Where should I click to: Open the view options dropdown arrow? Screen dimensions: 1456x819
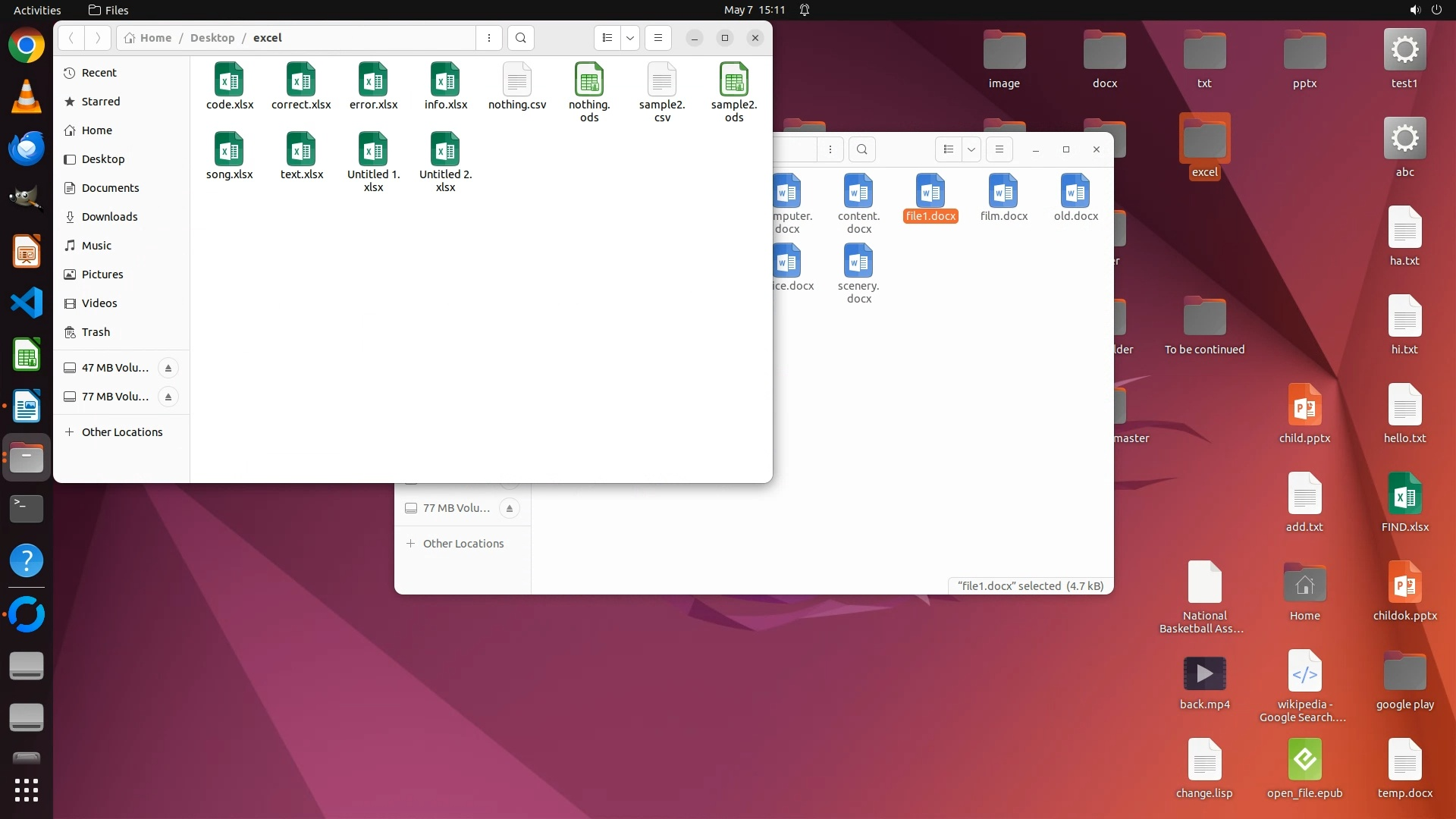(630, 38)
